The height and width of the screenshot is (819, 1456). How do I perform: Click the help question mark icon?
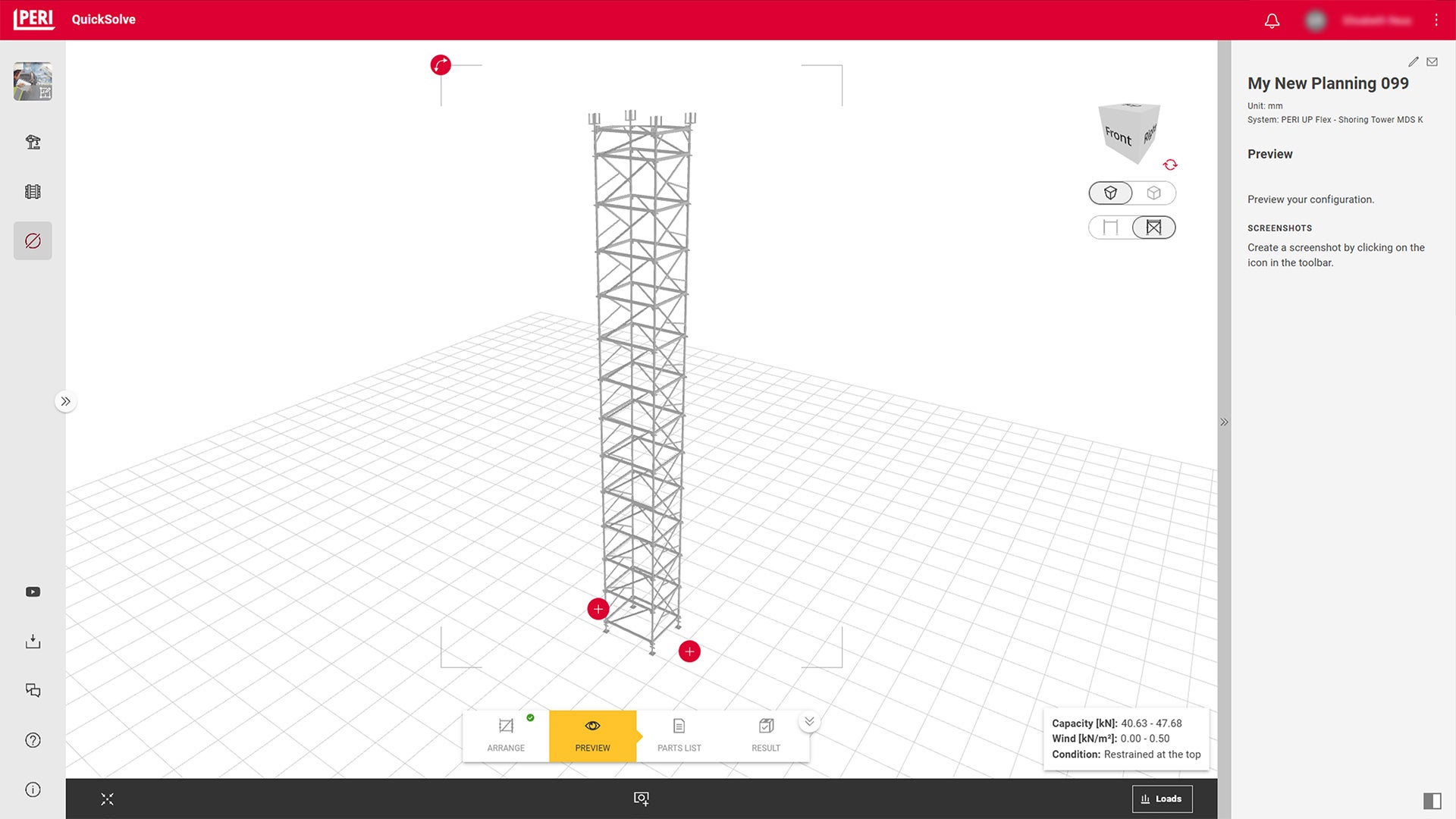pos(33,740)
